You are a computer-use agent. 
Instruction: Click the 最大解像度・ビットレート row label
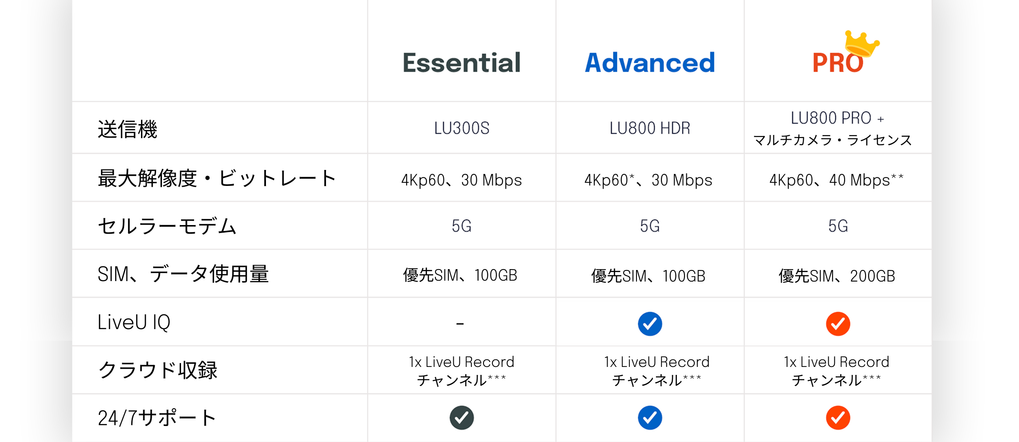(x=216, y=177)
